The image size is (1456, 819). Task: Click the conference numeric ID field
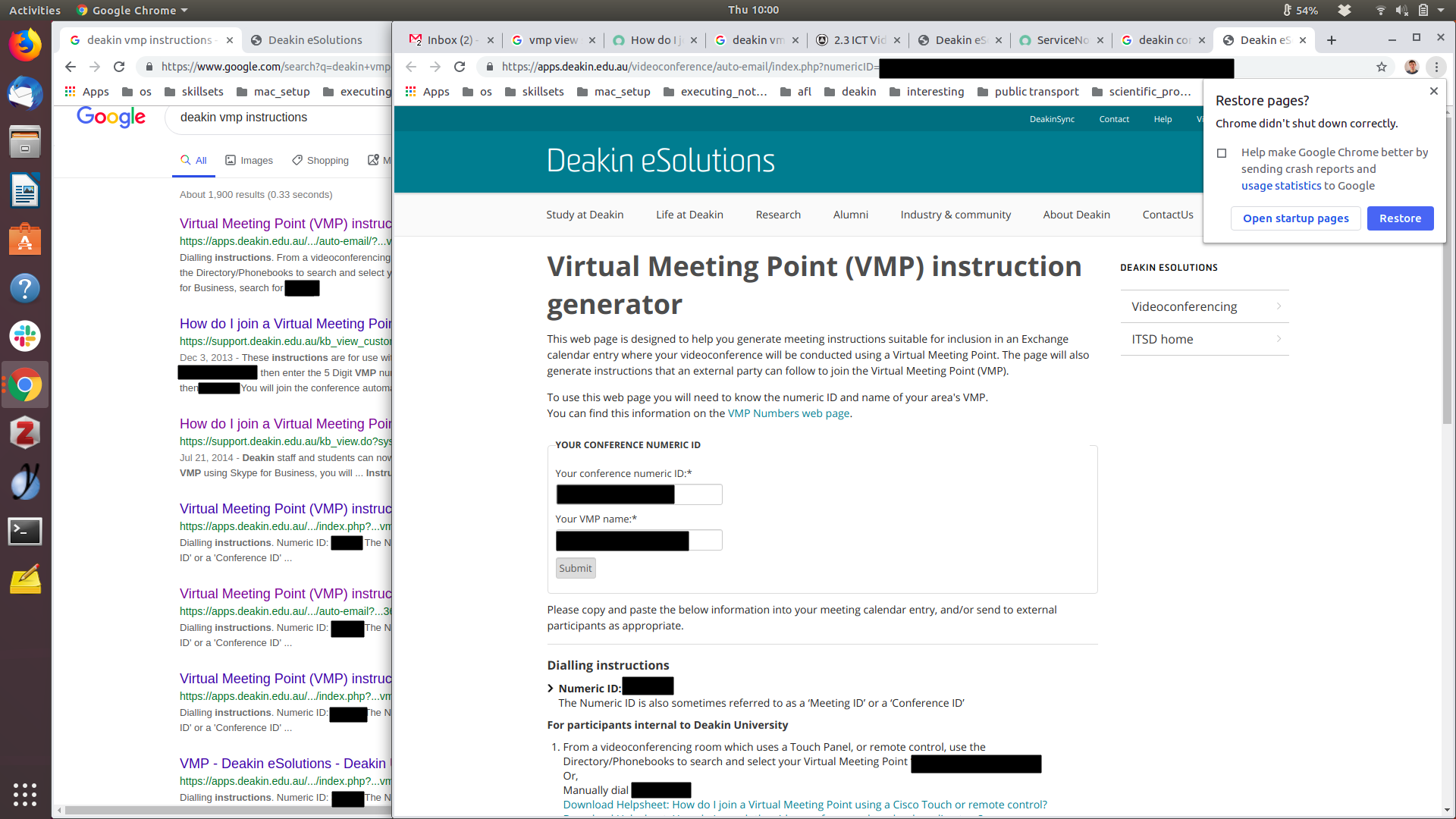pyautogui.click(x=639, y=494)
